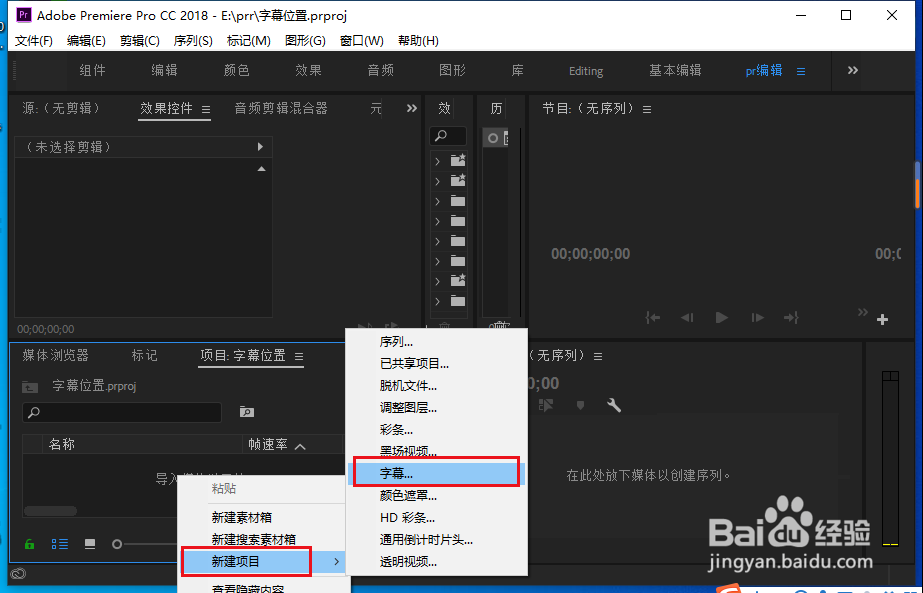Viewport: 923px width, 593px height.
Task: Switch project panel to icon view
Action: tap(90, 544)
